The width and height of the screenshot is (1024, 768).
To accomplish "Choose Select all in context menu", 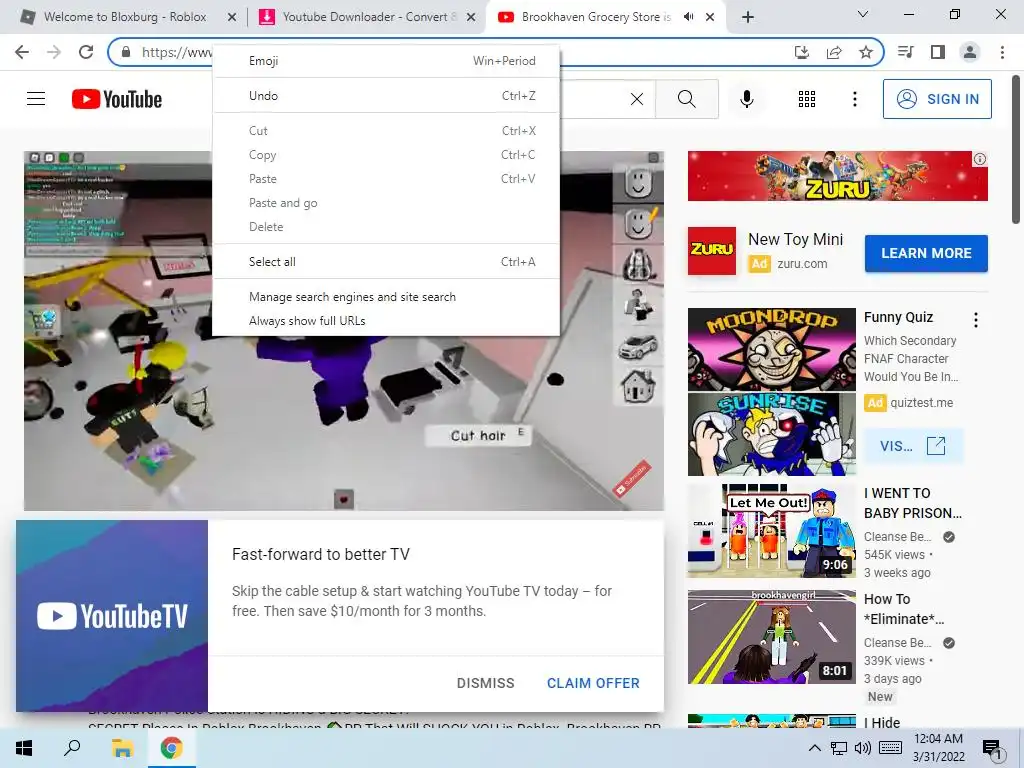I will (386, 262).
